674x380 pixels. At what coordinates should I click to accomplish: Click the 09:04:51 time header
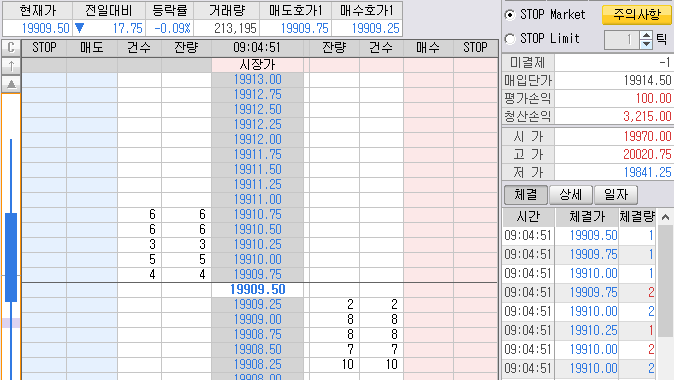(x=257, y=48)
